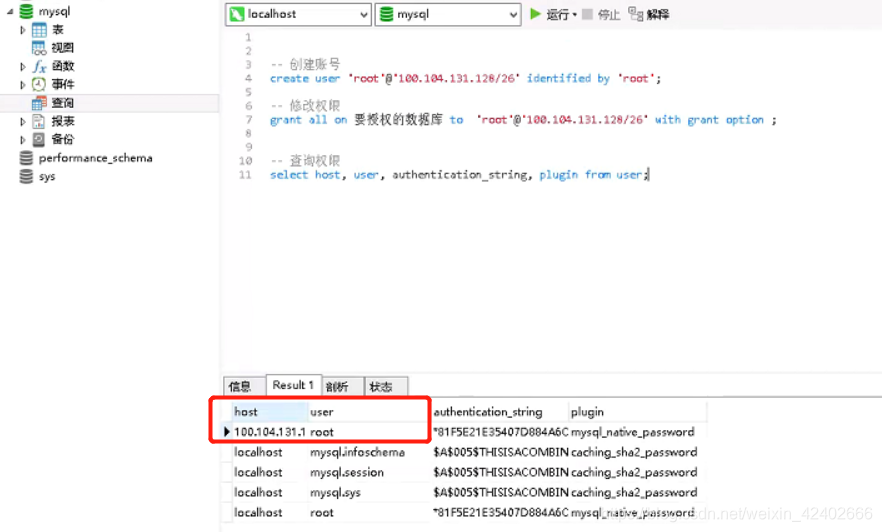This screenshot has height=532, width=882.
Task: Expand the backup (备份) node
Action: [22, 139]
